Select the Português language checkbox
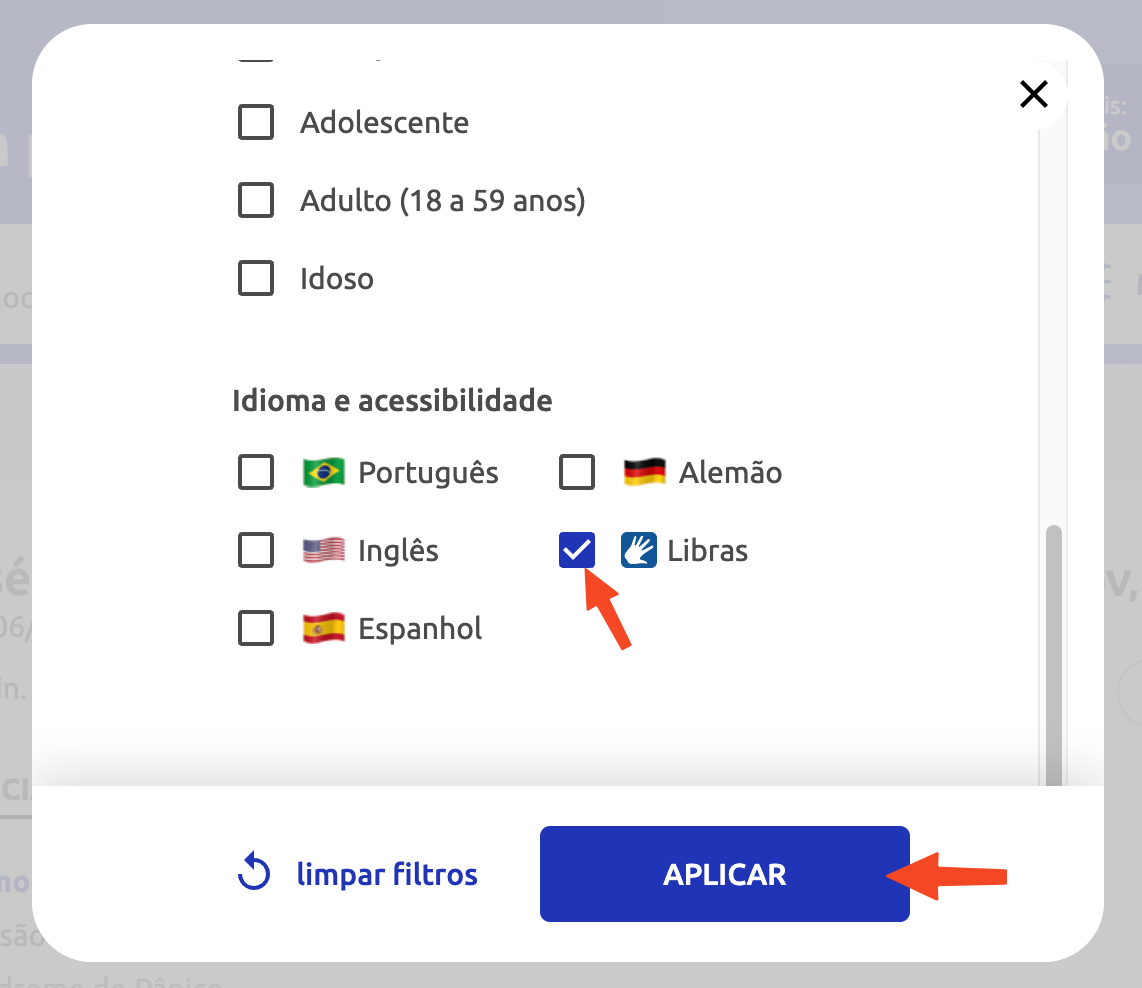Screen dimensions: 1142x988 (x=256, y=472)
